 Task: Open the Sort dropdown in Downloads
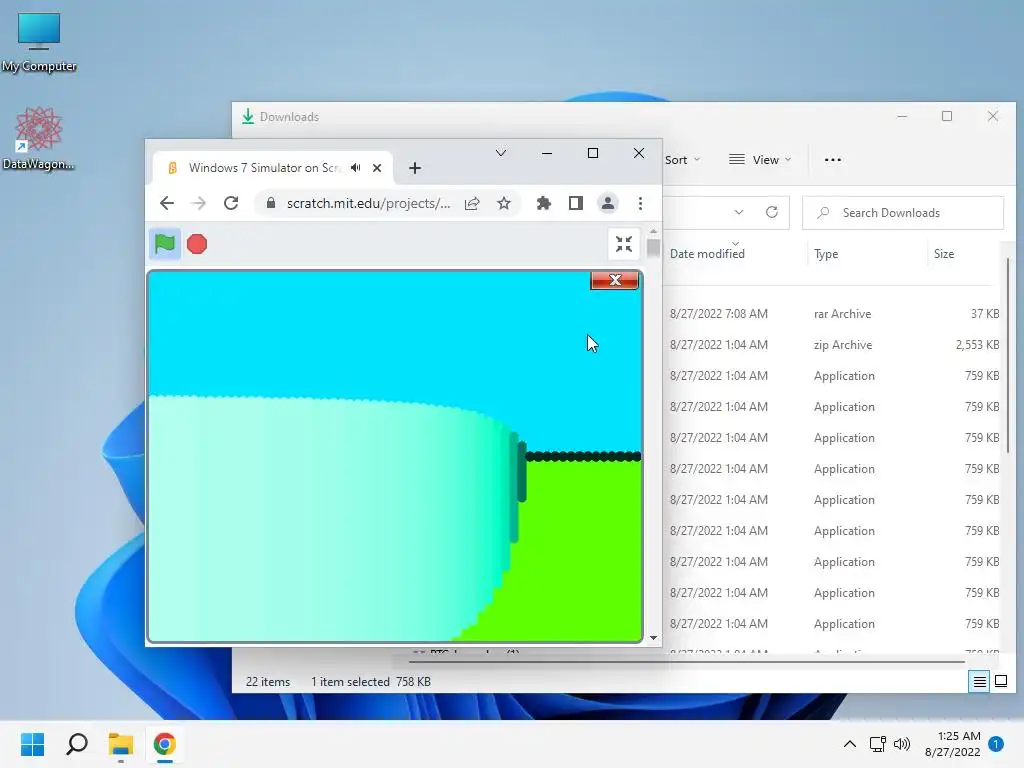(x=682, y=160)
